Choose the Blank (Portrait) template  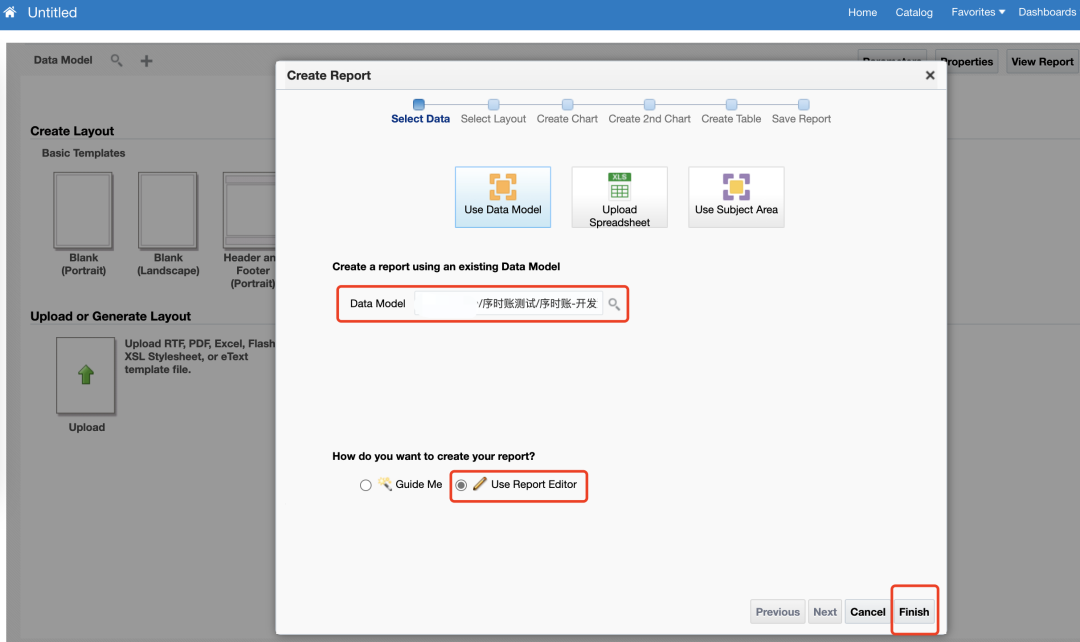[83, 210]
